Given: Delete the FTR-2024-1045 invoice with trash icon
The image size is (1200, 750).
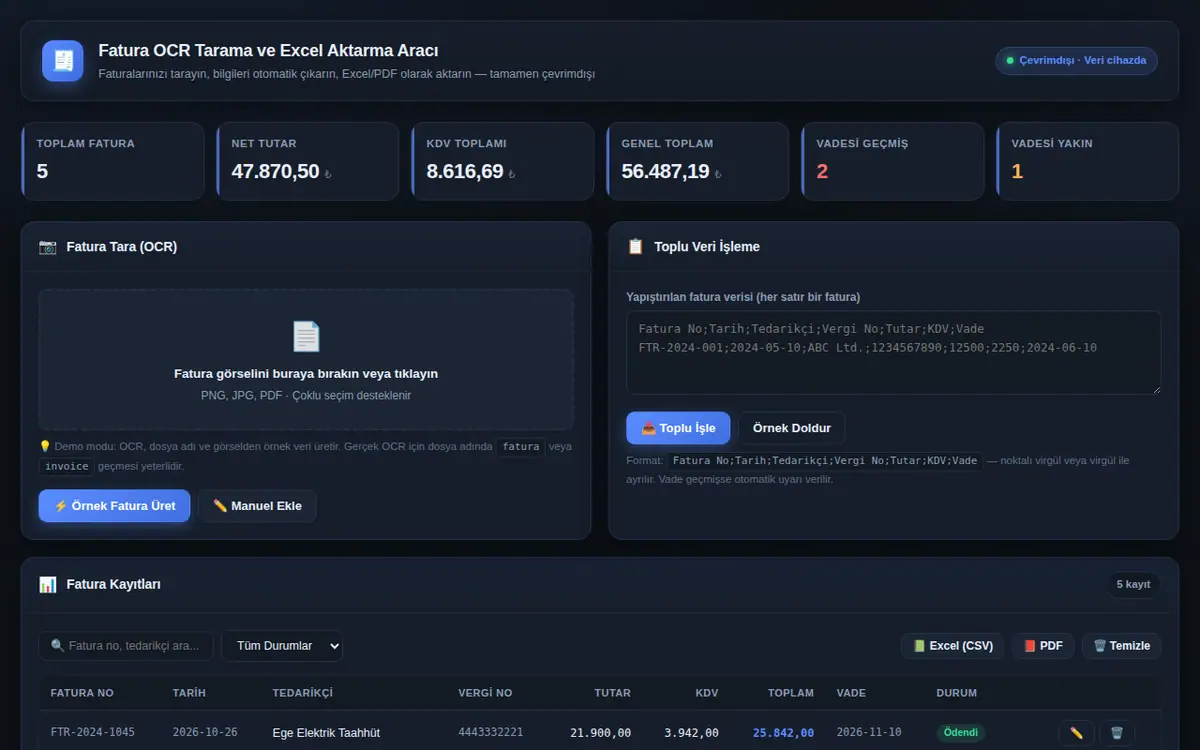Looking at the screenshot, I should (x=1117, y=733).
